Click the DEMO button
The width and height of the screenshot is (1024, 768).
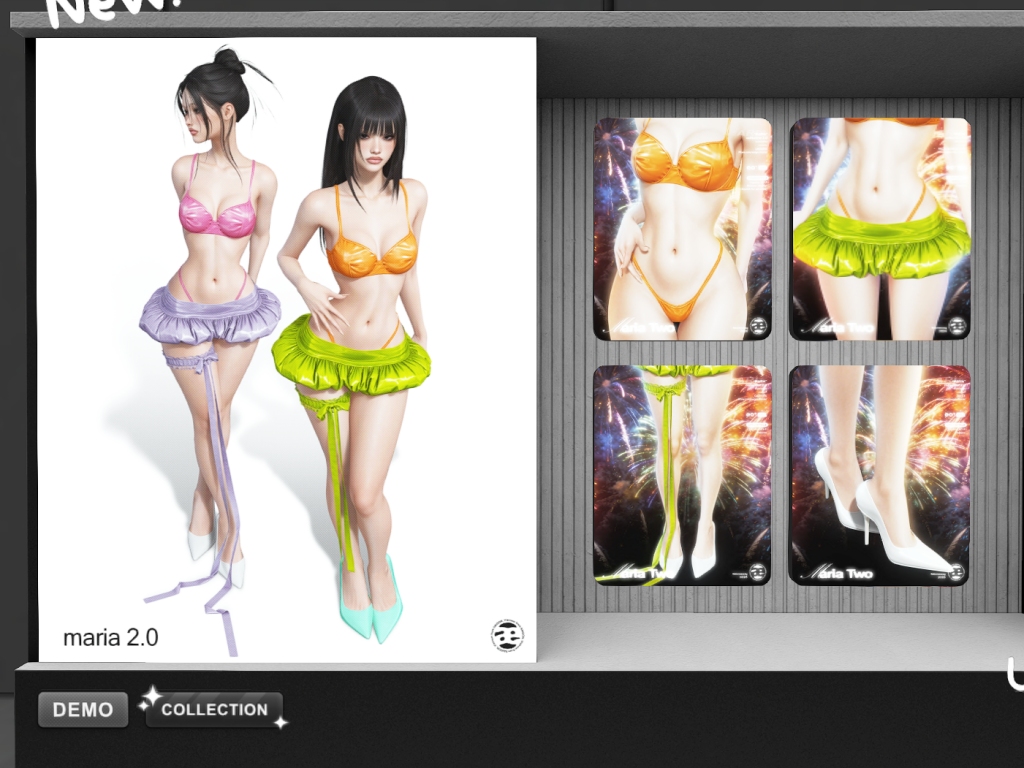coord(83,709)
